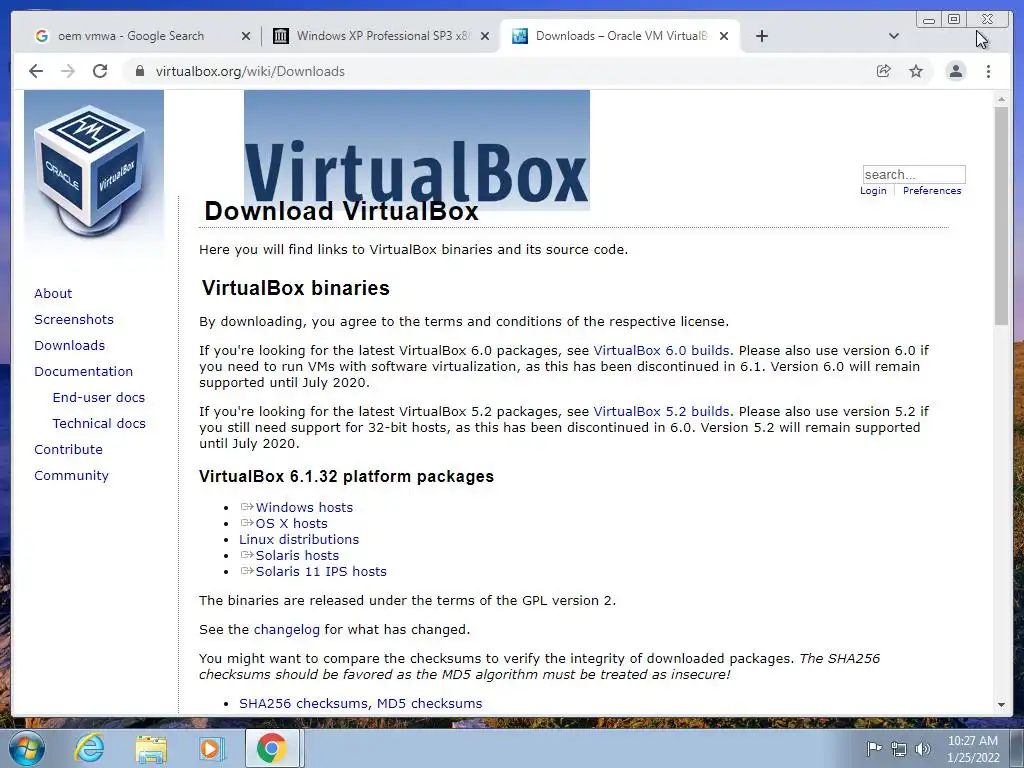Follow the VirtualBox 5.2 builds link
1024x768 pixels.
click(x=661, y=412)
